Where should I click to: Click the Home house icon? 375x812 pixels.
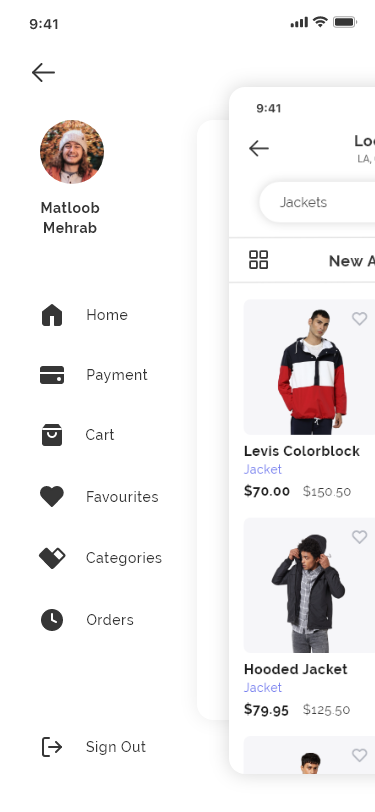pos(52,315)
